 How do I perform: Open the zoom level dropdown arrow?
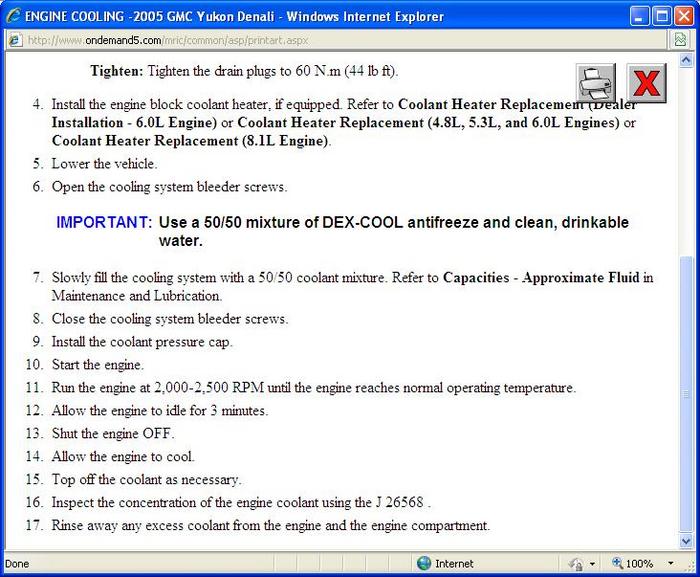(671, 564)
